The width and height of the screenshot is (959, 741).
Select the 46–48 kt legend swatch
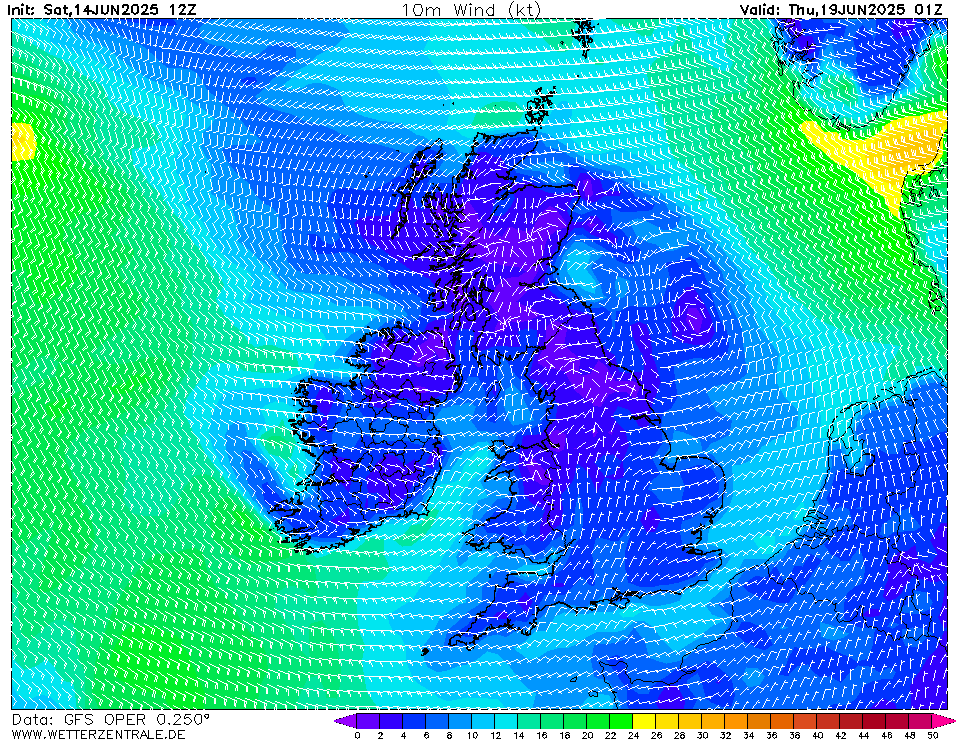(898, 721)
